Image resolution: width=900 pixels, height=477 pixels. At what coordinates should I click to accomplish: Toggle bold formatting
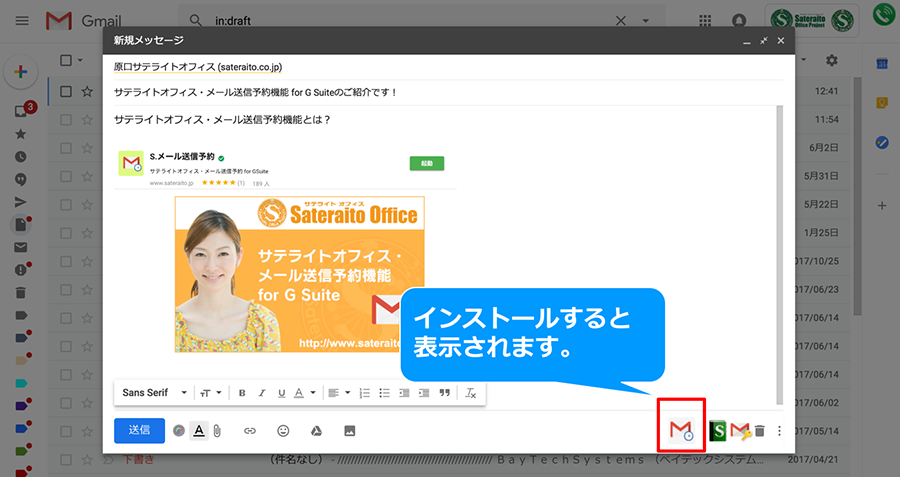[x=242, y=393]
